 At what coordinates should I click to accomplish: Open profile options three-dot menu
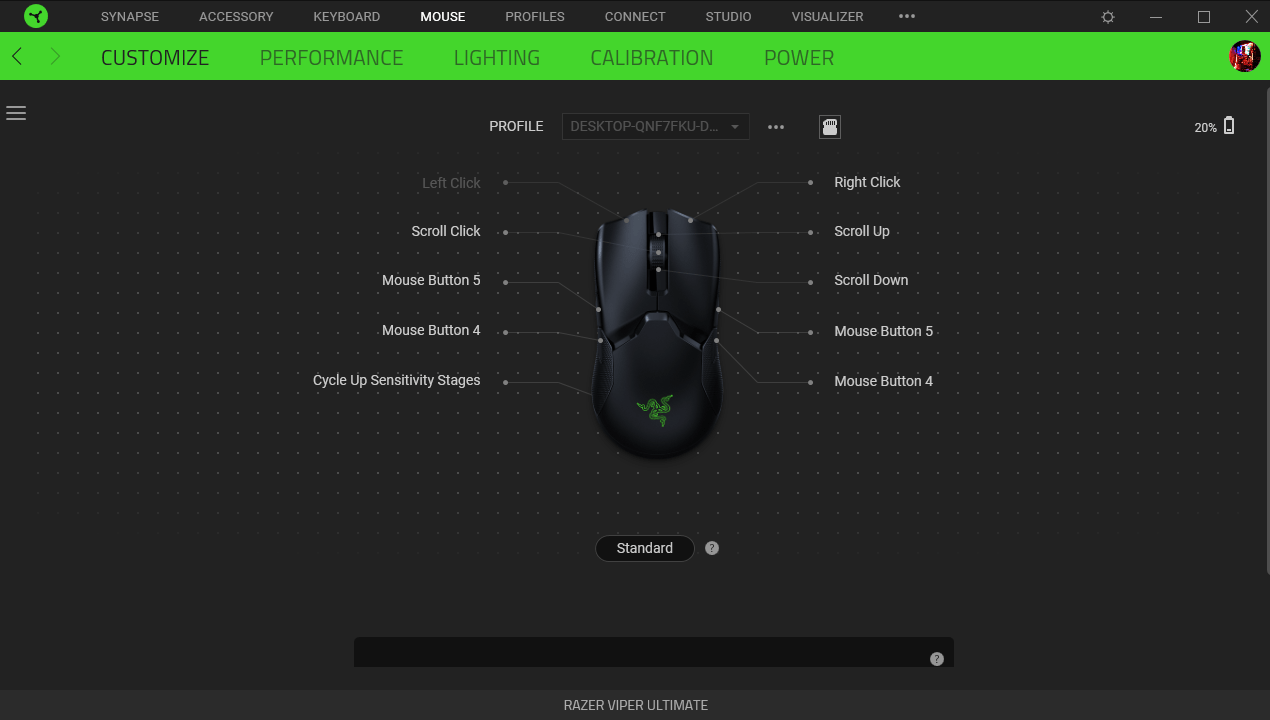[x=776, y=127]
